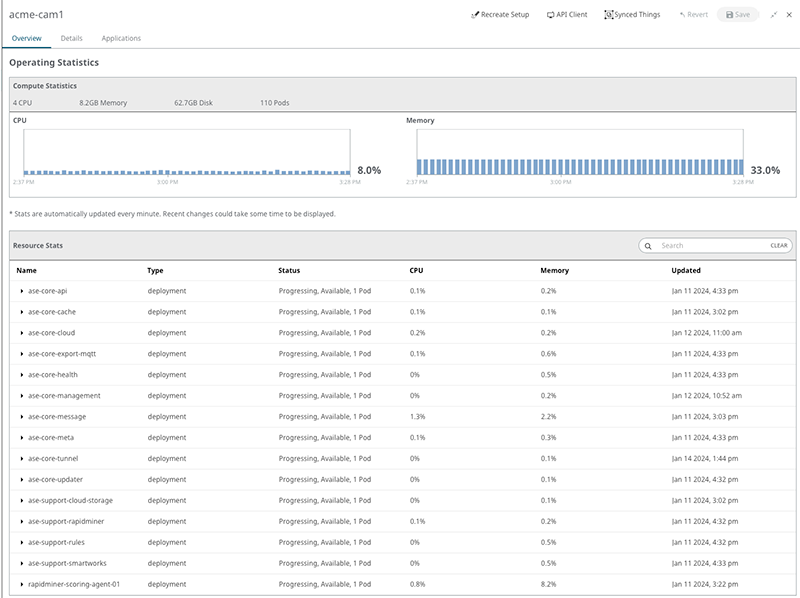The width and height of the screenshot is (800, 598).
Task: Sort by the Name column header
Action: coord(26,270)
